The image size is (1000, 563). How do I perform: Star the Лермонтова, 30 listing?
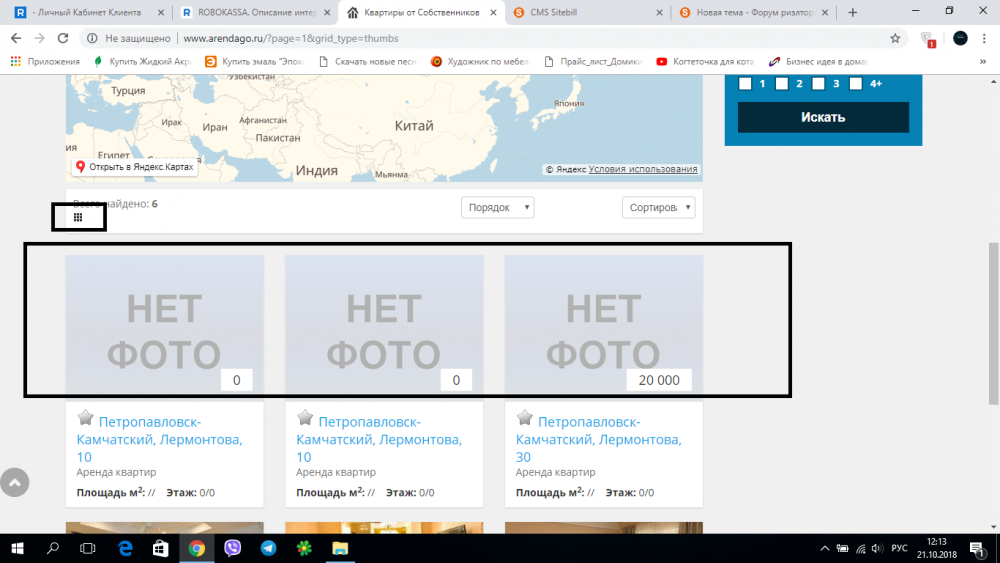click(525, 418)
